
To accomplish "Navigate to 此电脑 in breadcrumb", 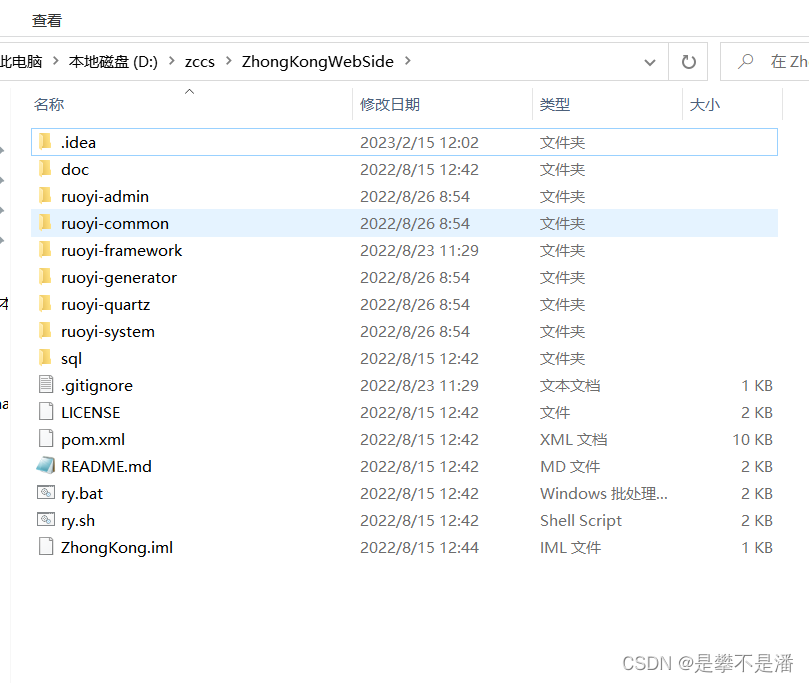I will click(x=21, y=61).
